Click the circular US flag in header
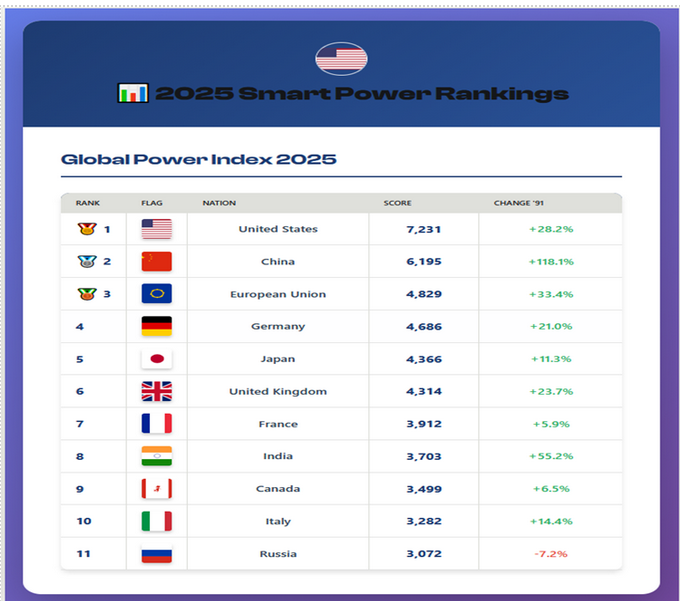This screenshot has width=680, height=601. tap(341, 59)
